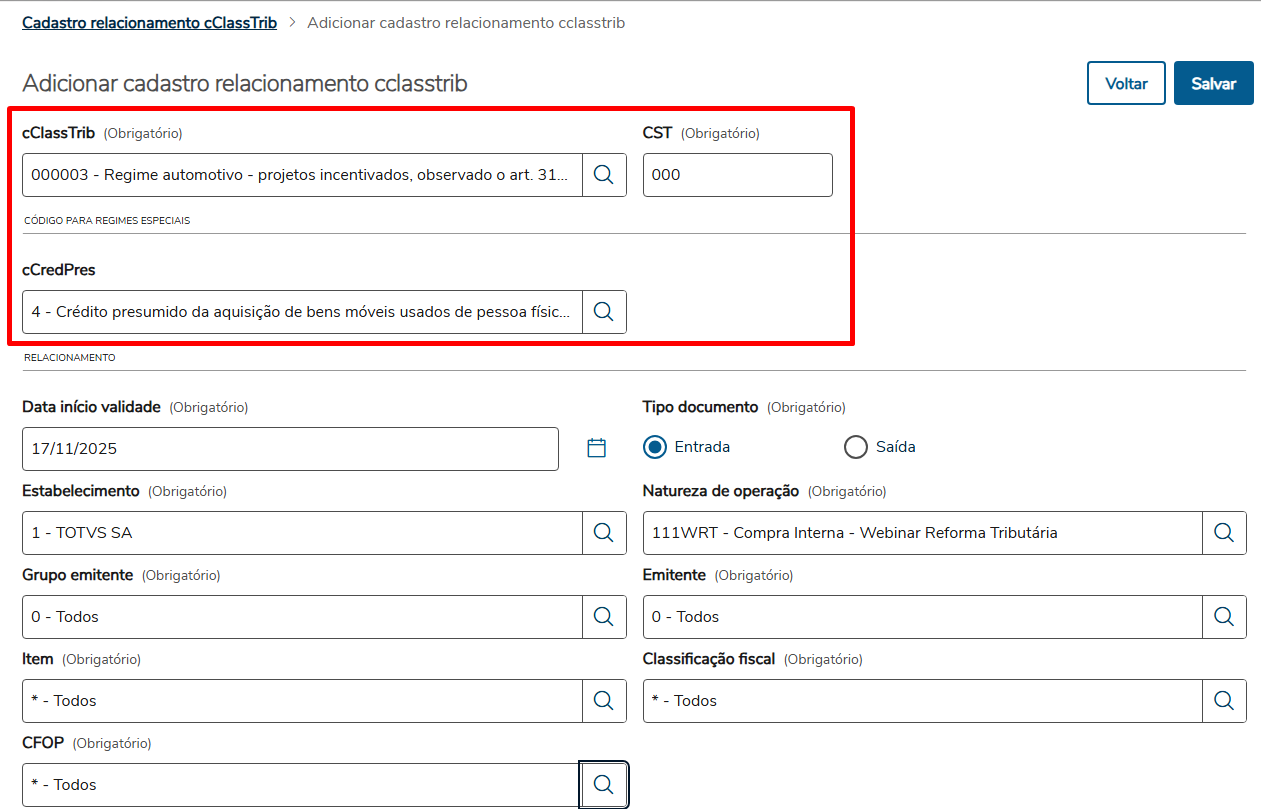
Task: Open Classificação fiscal search lookup
Action: click(1224, 701)
